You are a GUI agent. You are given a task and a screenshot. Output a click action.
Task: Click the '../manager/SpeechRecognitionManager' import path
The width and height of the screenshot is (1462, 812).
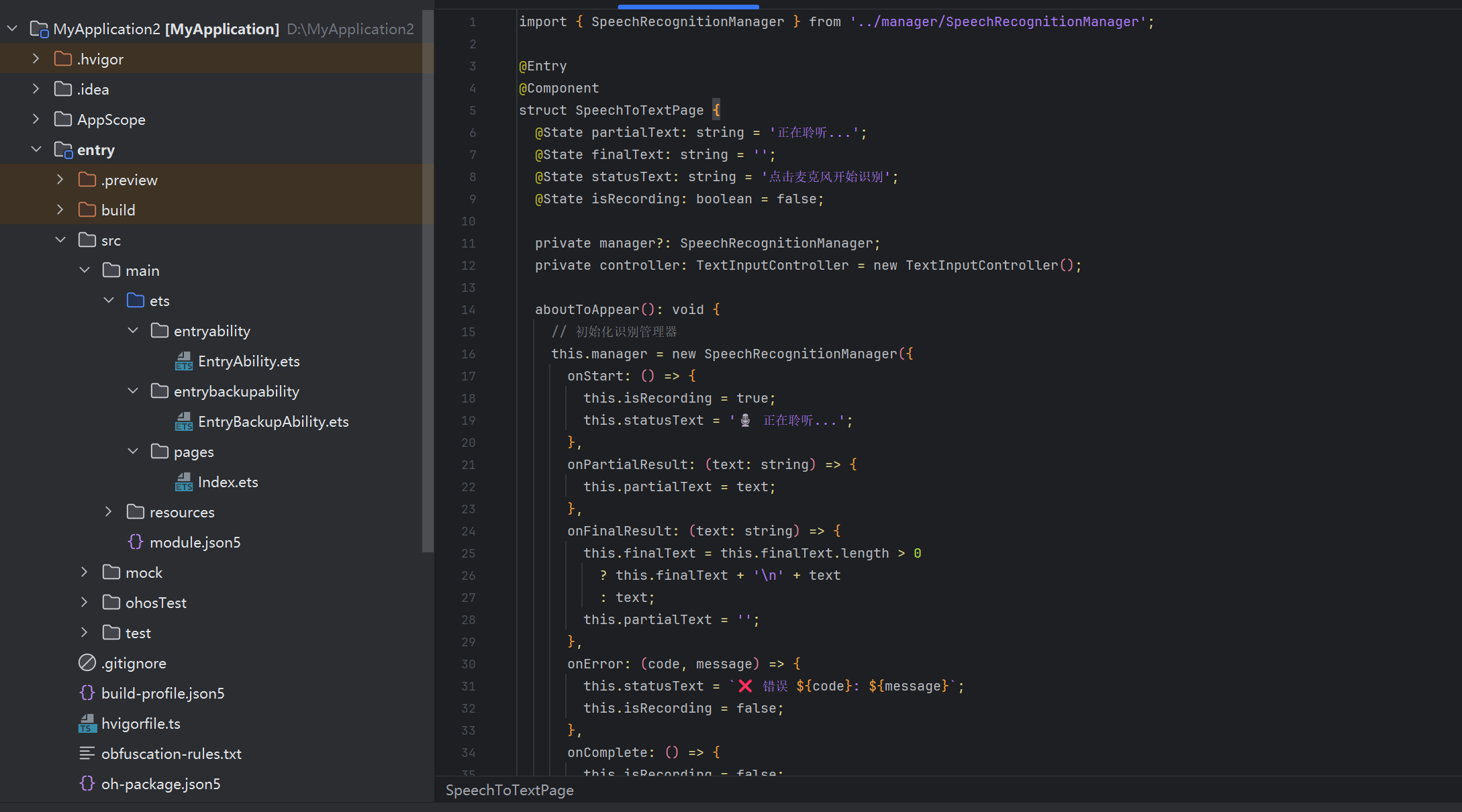997,22
